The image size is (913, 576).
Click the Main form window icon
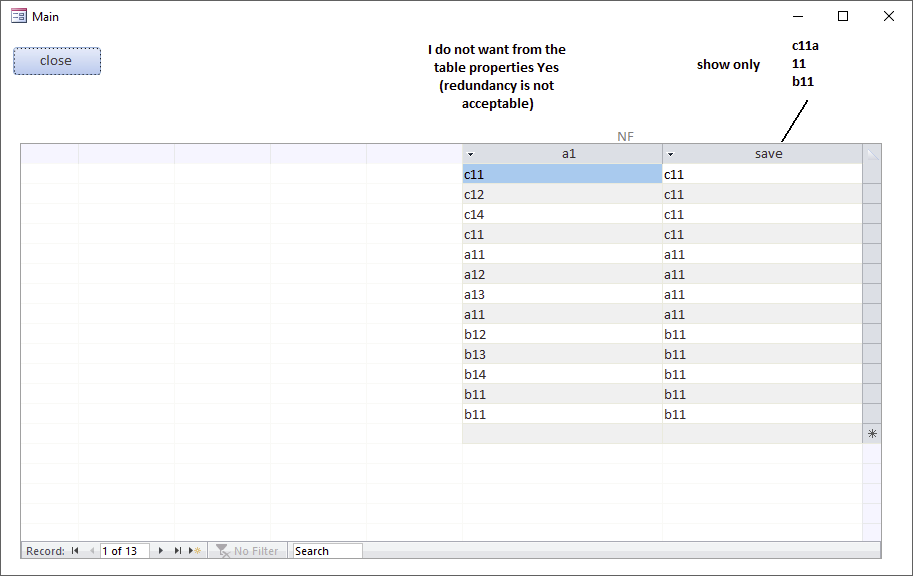19,16
